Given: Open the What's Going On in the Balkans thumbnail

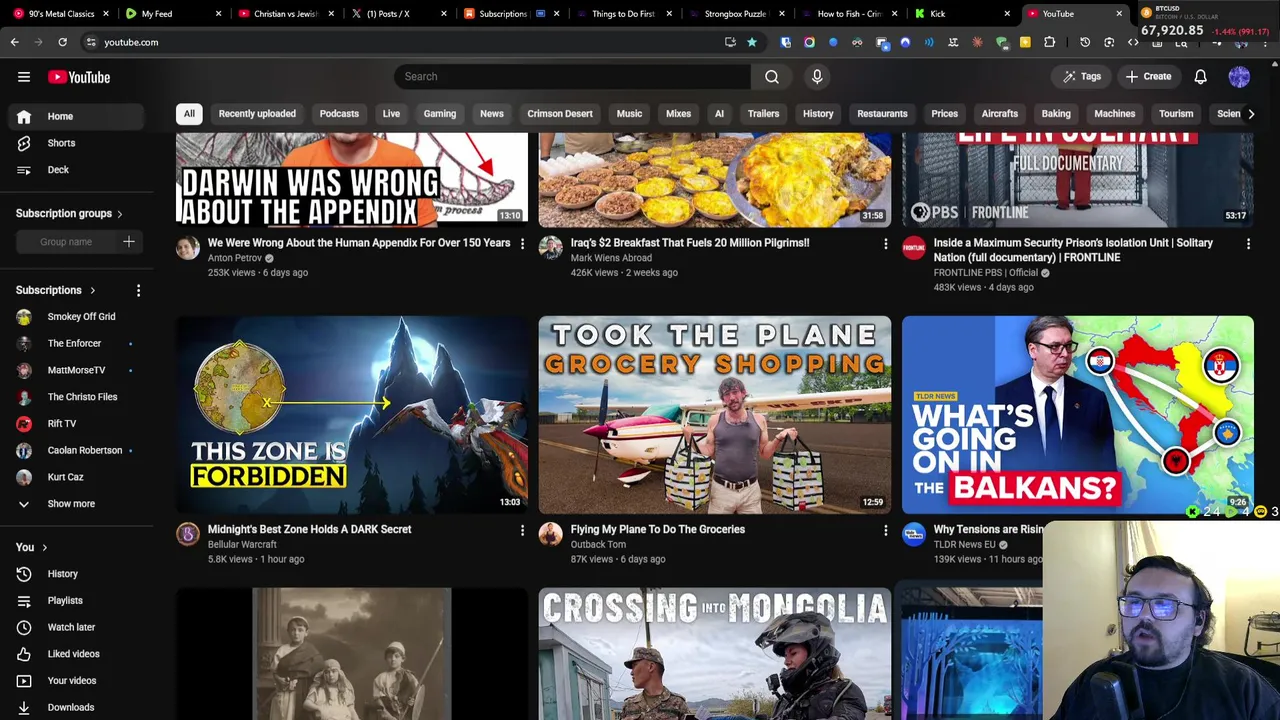Looking at the screenshot, I should 1078,415.
